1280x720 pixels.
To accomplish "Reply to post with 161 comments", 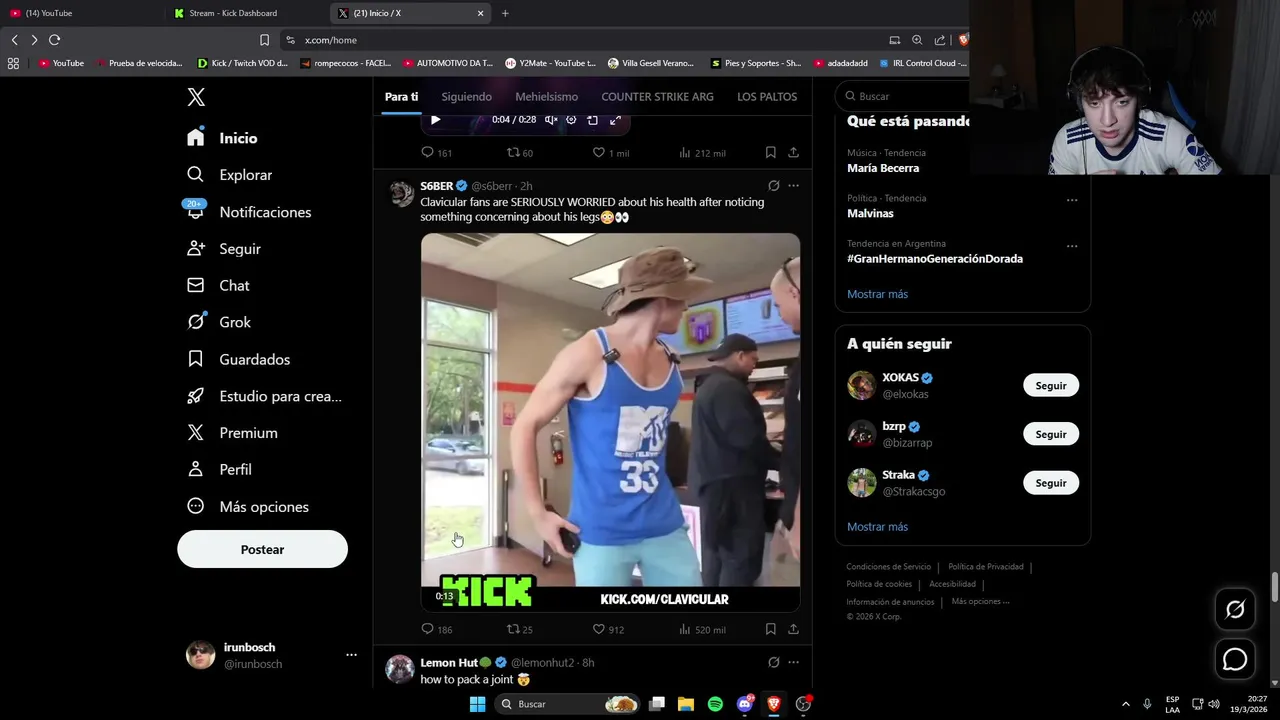I will coord(437,153).
